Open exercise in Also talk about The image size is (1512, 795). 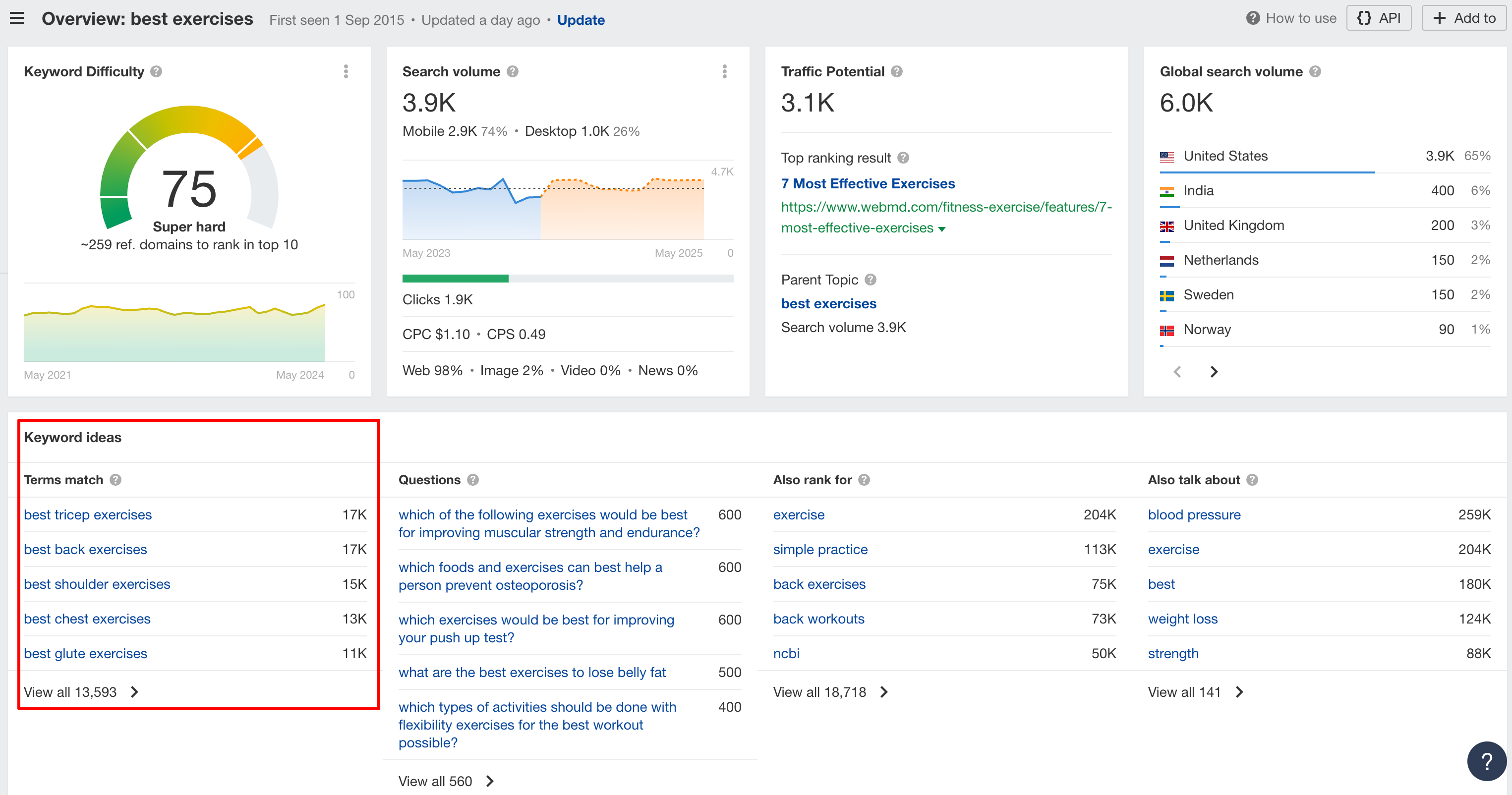1173,550
